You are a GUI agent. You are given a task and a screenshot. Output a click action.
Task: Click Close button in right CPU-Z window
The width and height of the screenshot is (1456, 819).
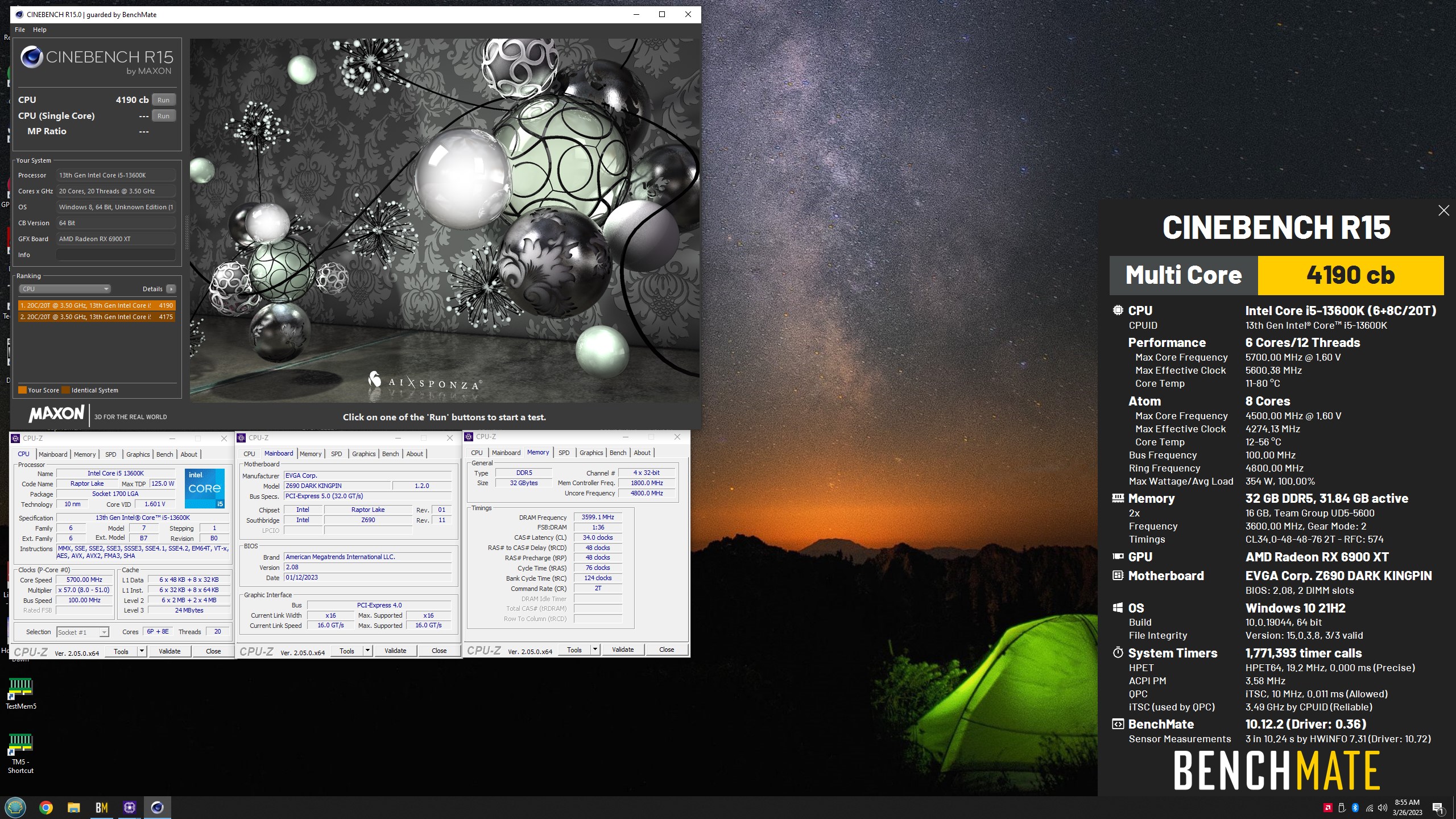pyautogui.click(x=667, y=650)
